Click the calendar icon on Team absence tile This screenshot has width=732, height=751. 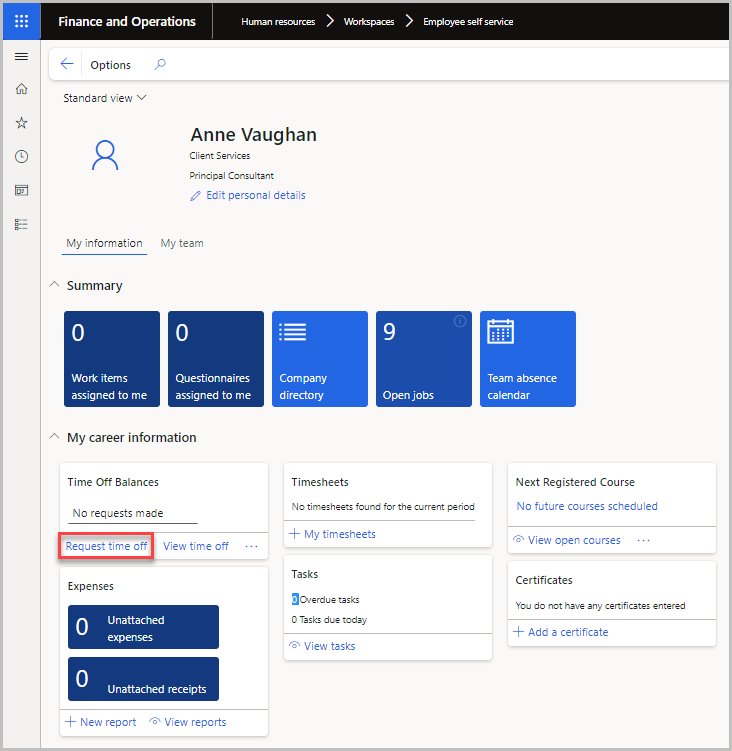(500, 331)
